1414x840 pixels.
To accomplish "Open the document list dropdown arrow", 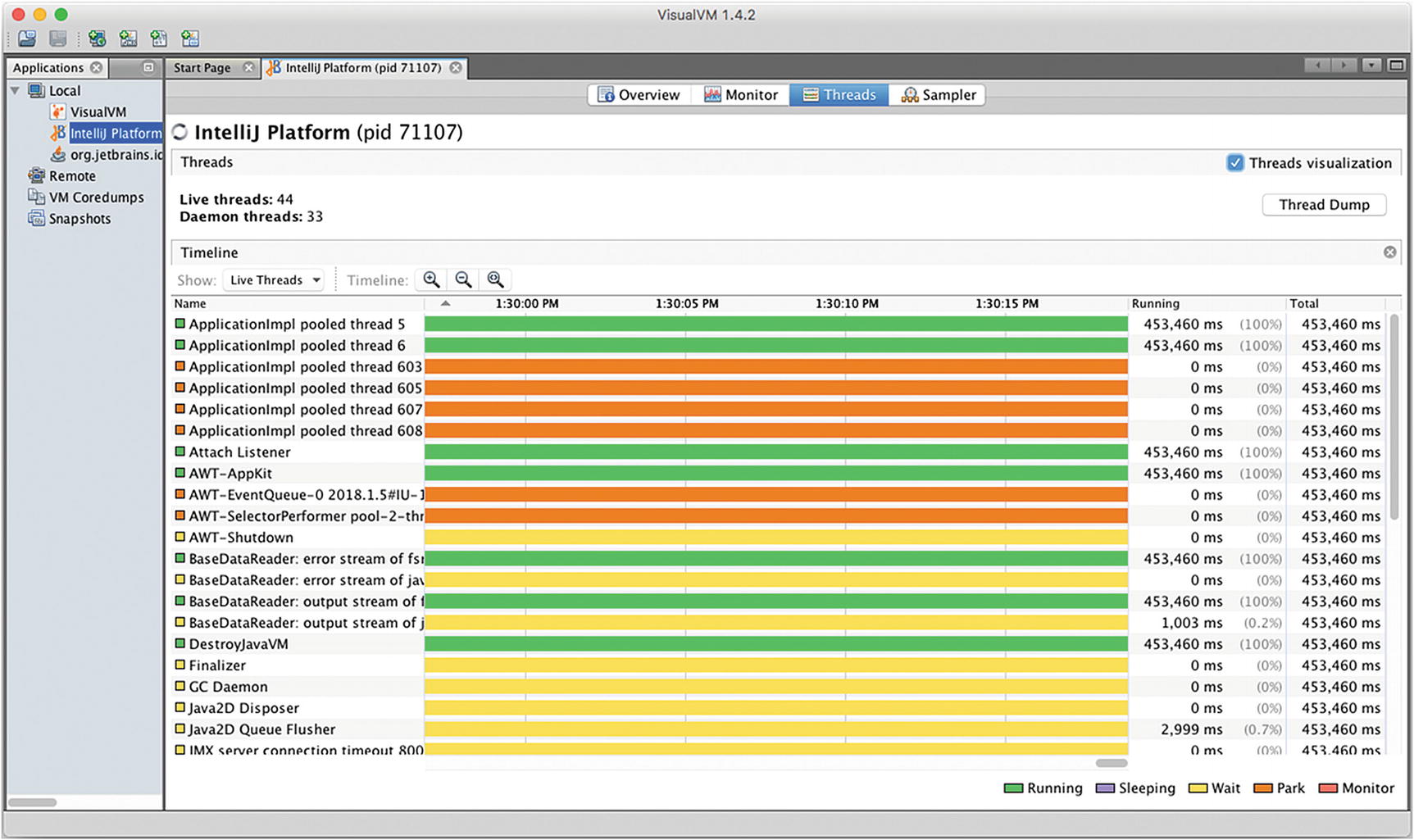I will 1371,65.
